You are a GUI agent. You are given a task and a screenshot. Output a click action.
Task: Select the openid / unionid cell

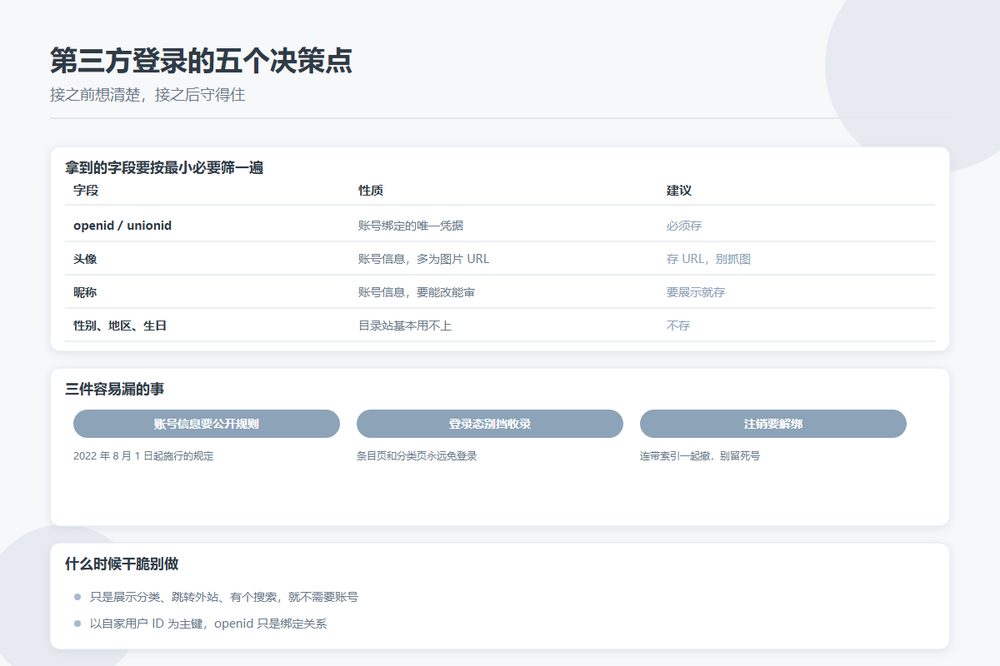pos(122,225)
